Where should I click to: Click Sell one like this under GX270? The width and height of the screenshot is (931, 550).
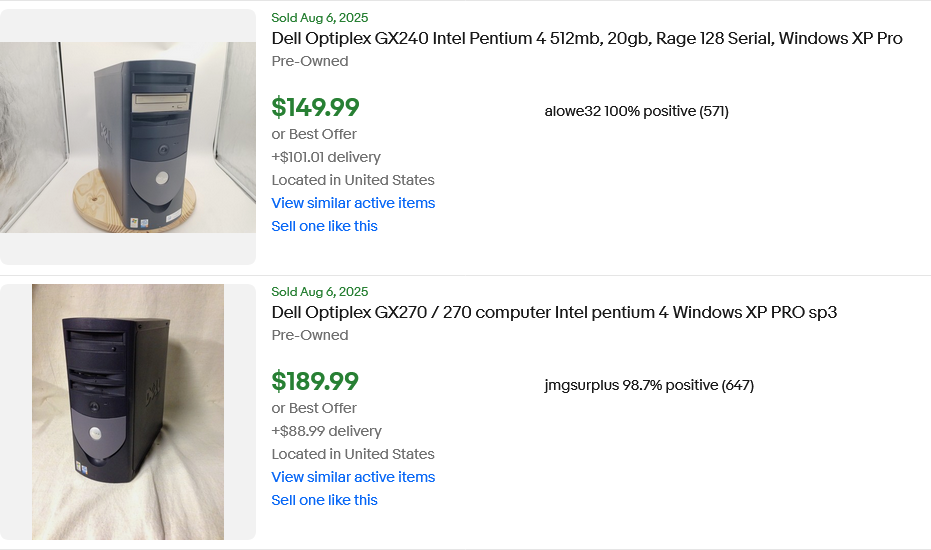coord(324,500)
